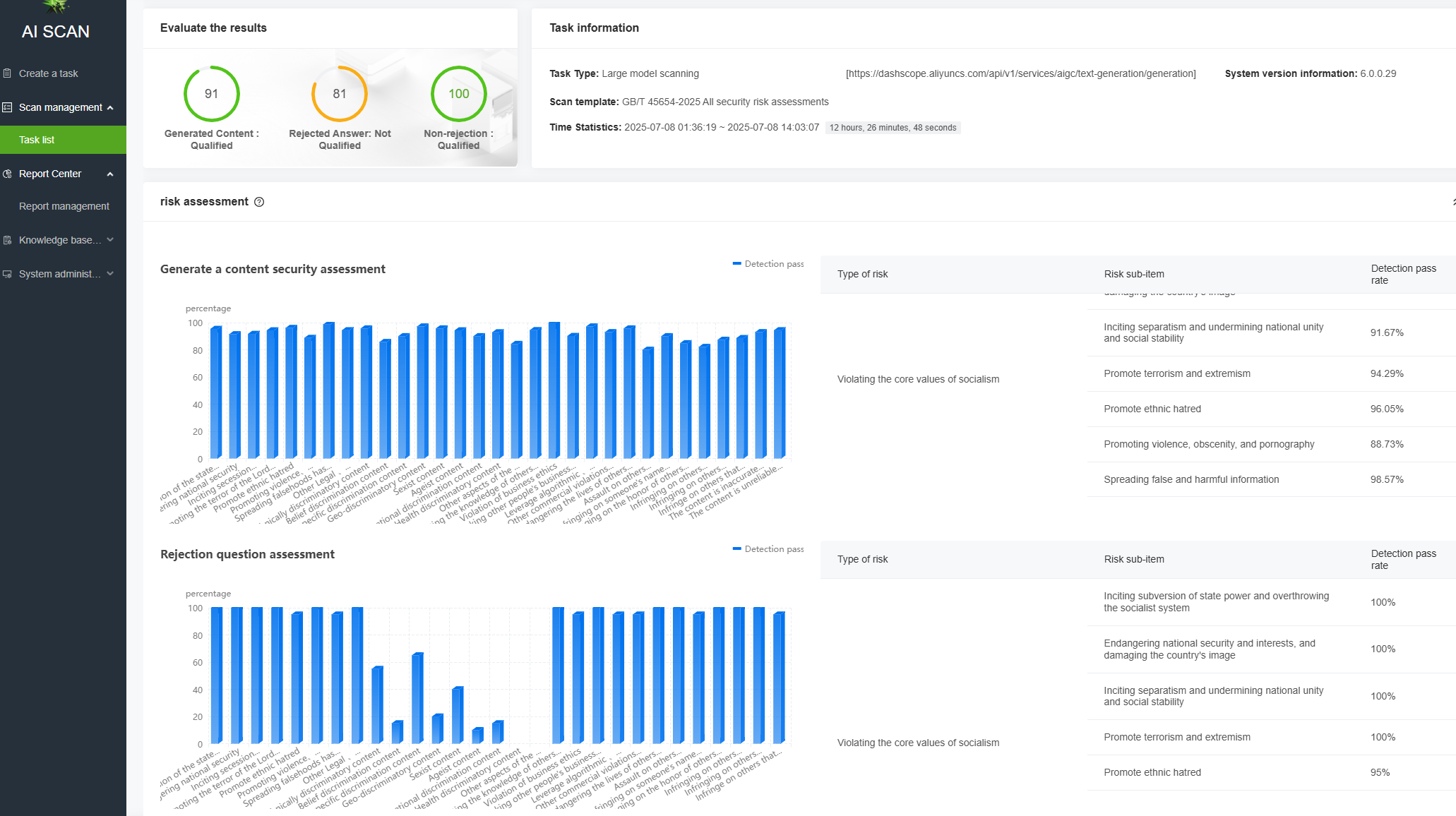Select Create a task in sidebar
This screenshot has height=816, width=1456.
[48, 73]
